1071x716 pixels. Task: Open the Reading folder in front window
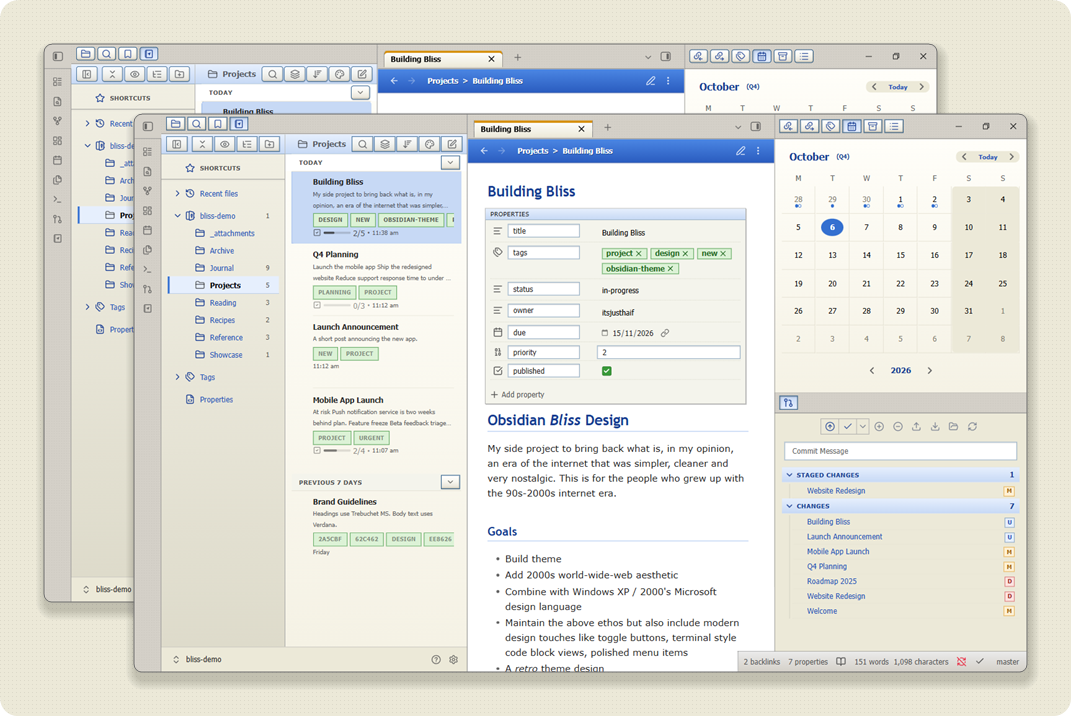223,303
